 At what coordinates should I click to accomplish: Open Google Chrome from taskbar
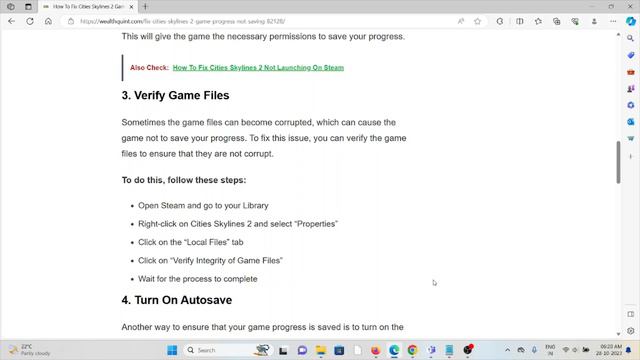412,350
